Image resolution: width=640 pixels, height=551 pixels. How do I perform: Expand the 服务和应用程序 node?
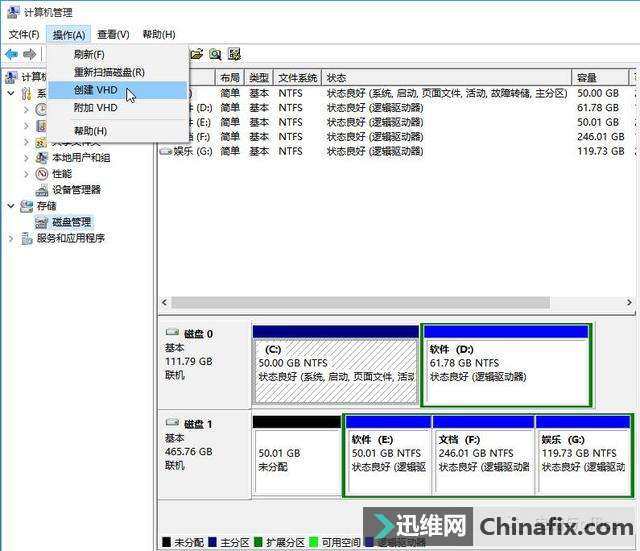[11, 238]
